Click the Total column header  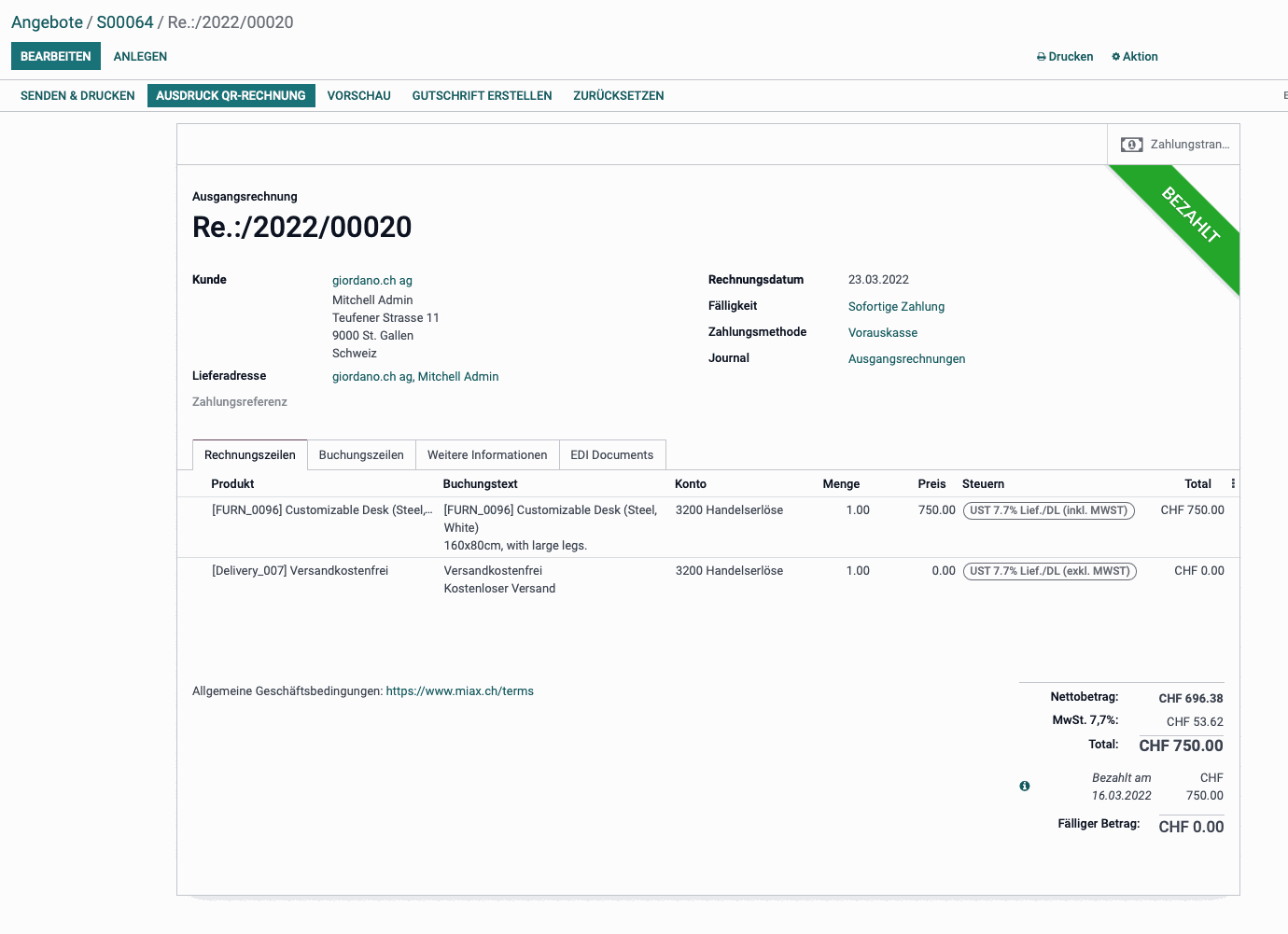click(x=1197, y=483)
